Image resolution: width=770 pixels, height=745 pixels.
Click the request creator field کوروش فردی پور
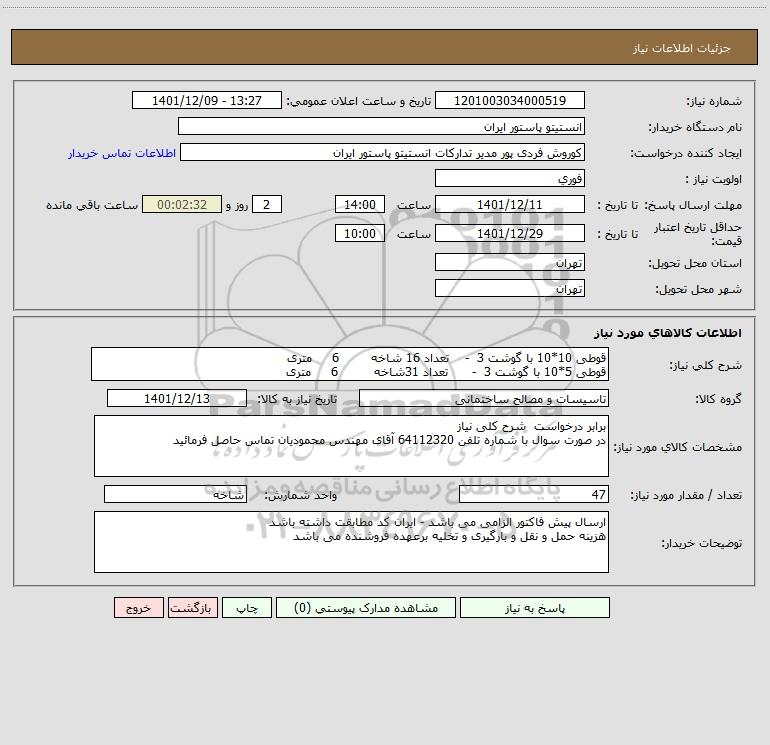(383, 152)
